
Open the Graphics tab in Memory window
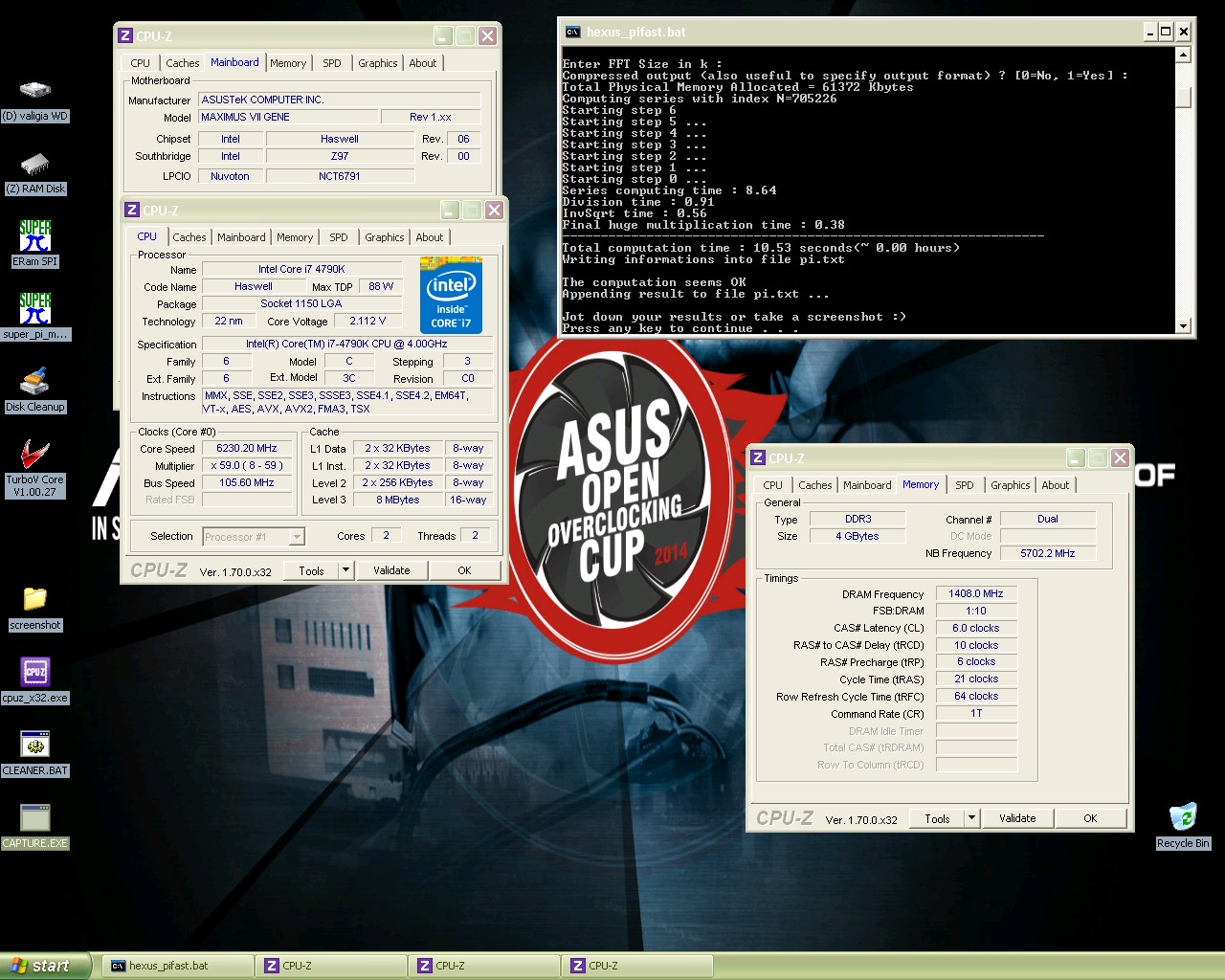point(1011,485)
